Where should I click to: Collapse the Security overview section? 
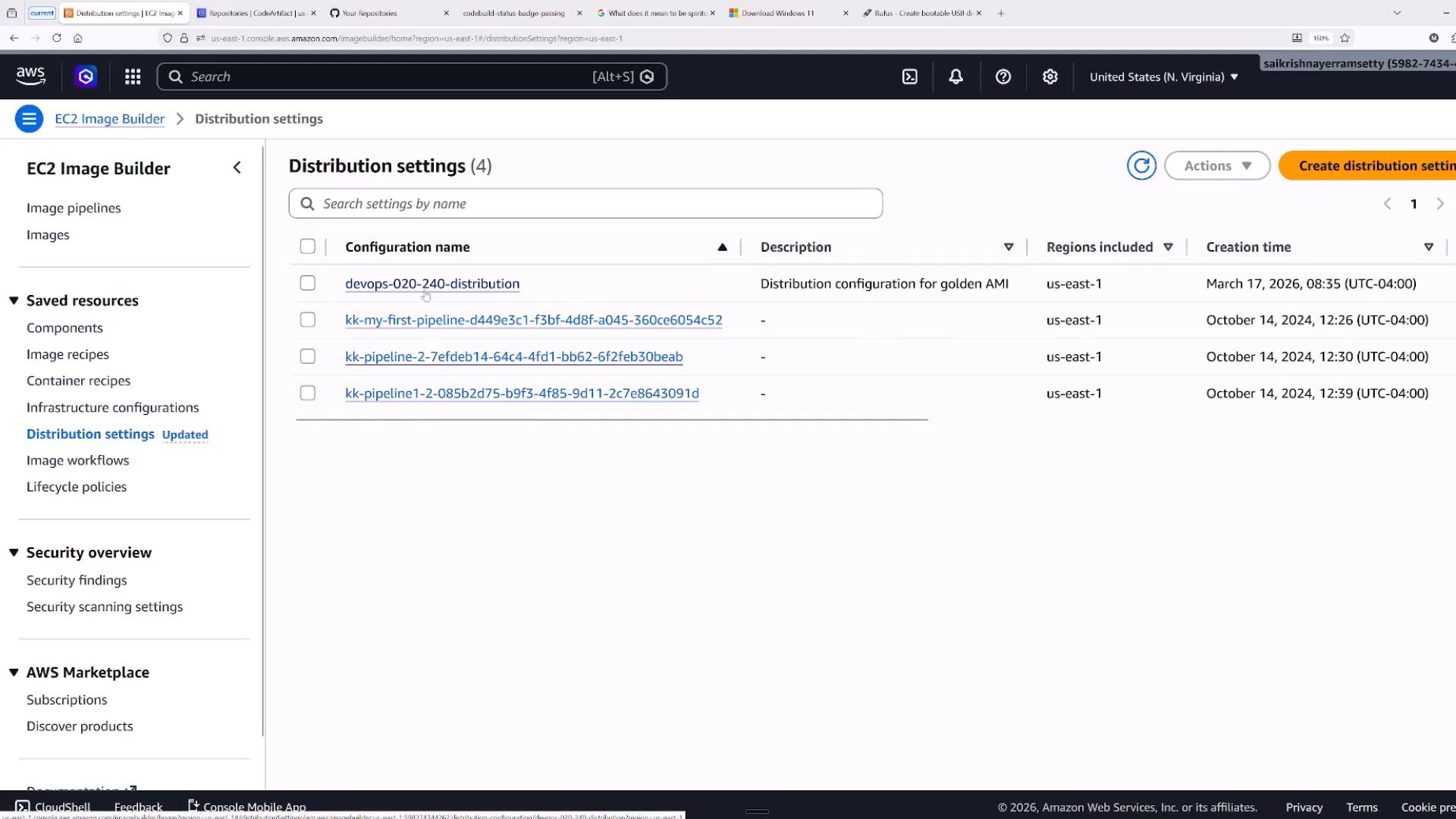click(x=14, y=552)
